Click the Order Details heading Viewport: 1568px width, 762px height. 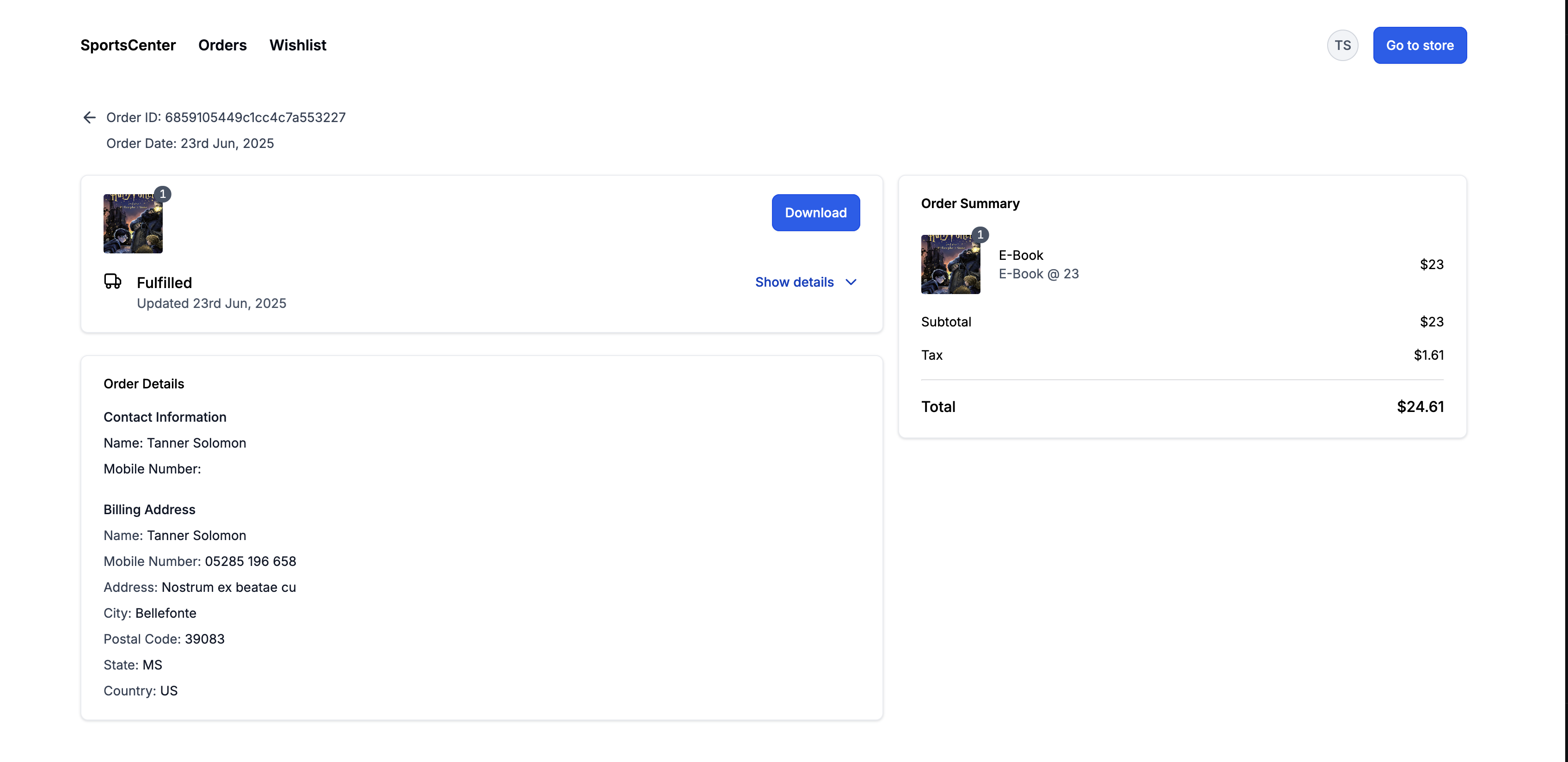point(144,383)
